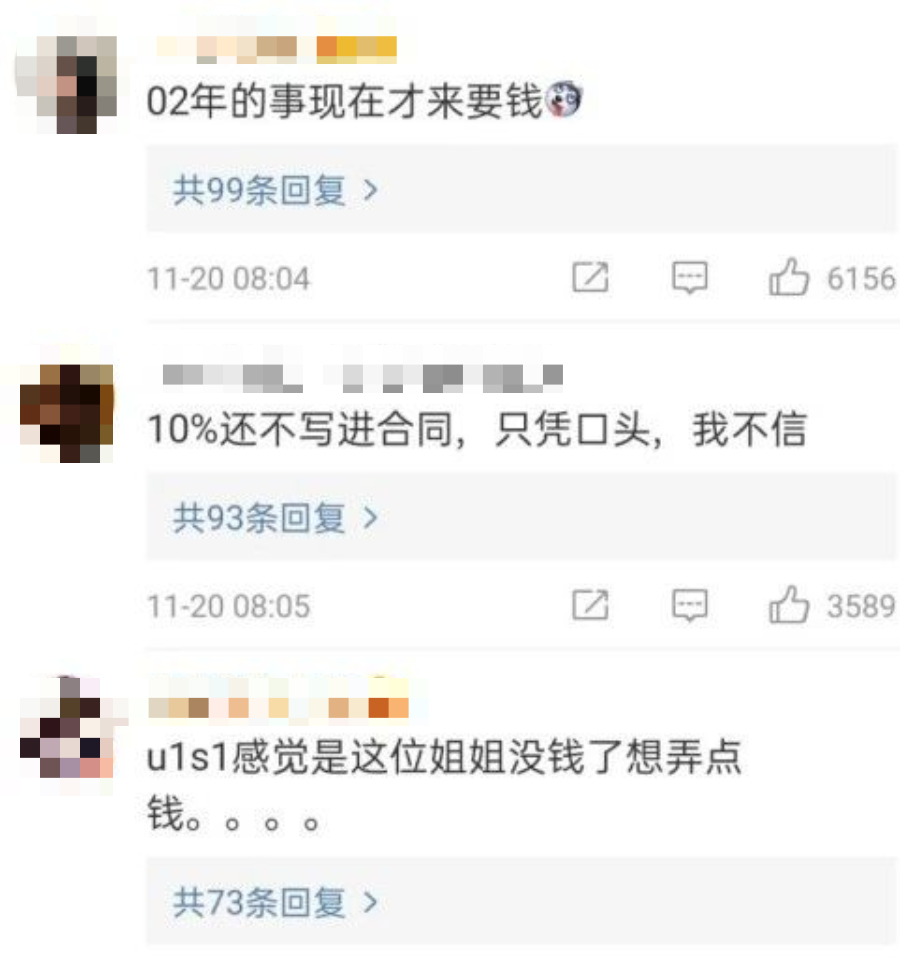The height and width of the screenshot is (965, 900).
Task: Open second commenter's brown avatar
Action: click(x=66, y=413)
